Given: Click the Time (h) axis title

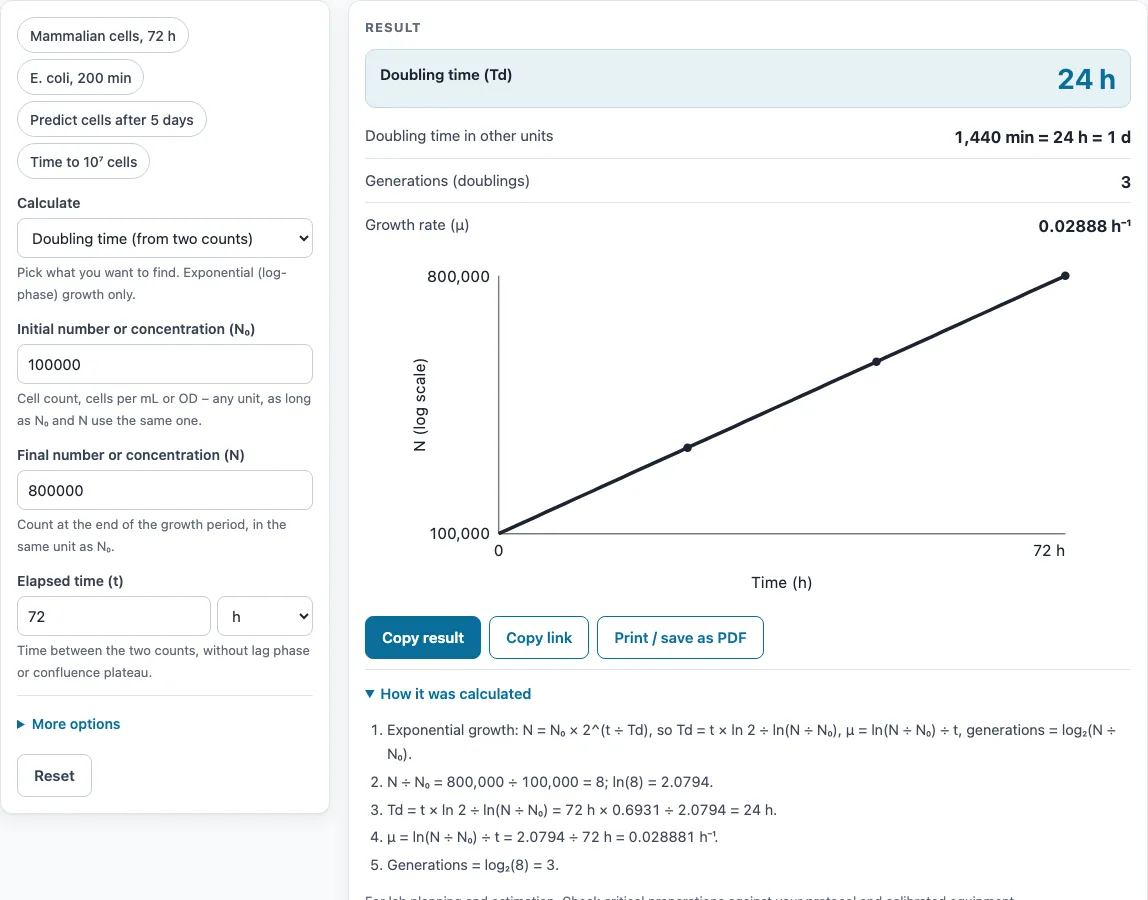Looking at the screenshot, I should (781, 582).
